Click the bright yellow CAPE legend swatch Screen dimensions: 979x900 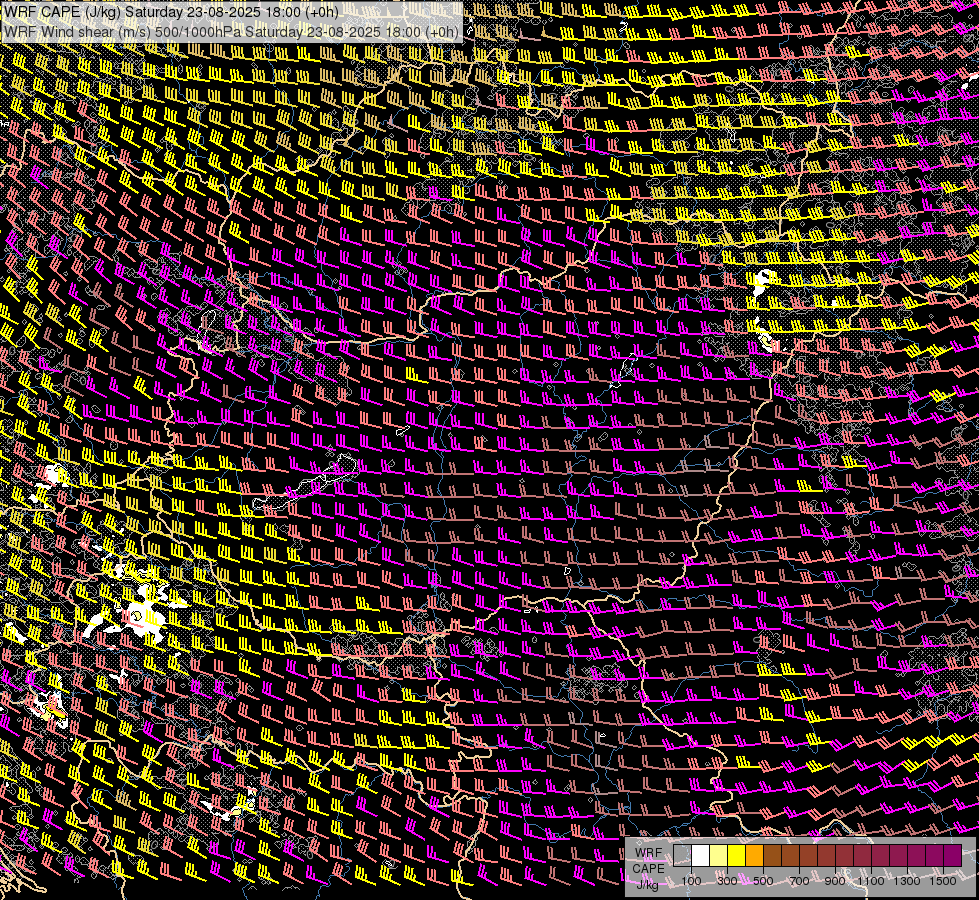pos(736,856)
